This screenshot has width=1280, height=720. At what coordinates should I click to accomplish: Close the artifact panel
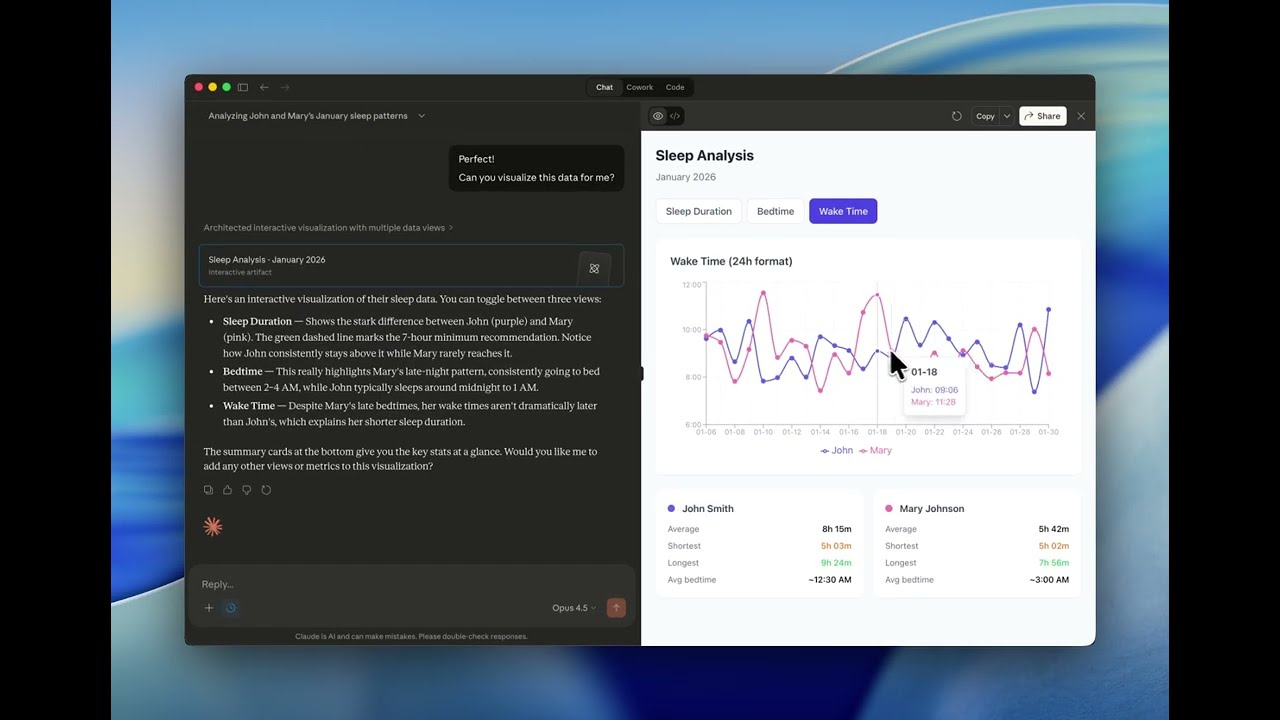1081,116
